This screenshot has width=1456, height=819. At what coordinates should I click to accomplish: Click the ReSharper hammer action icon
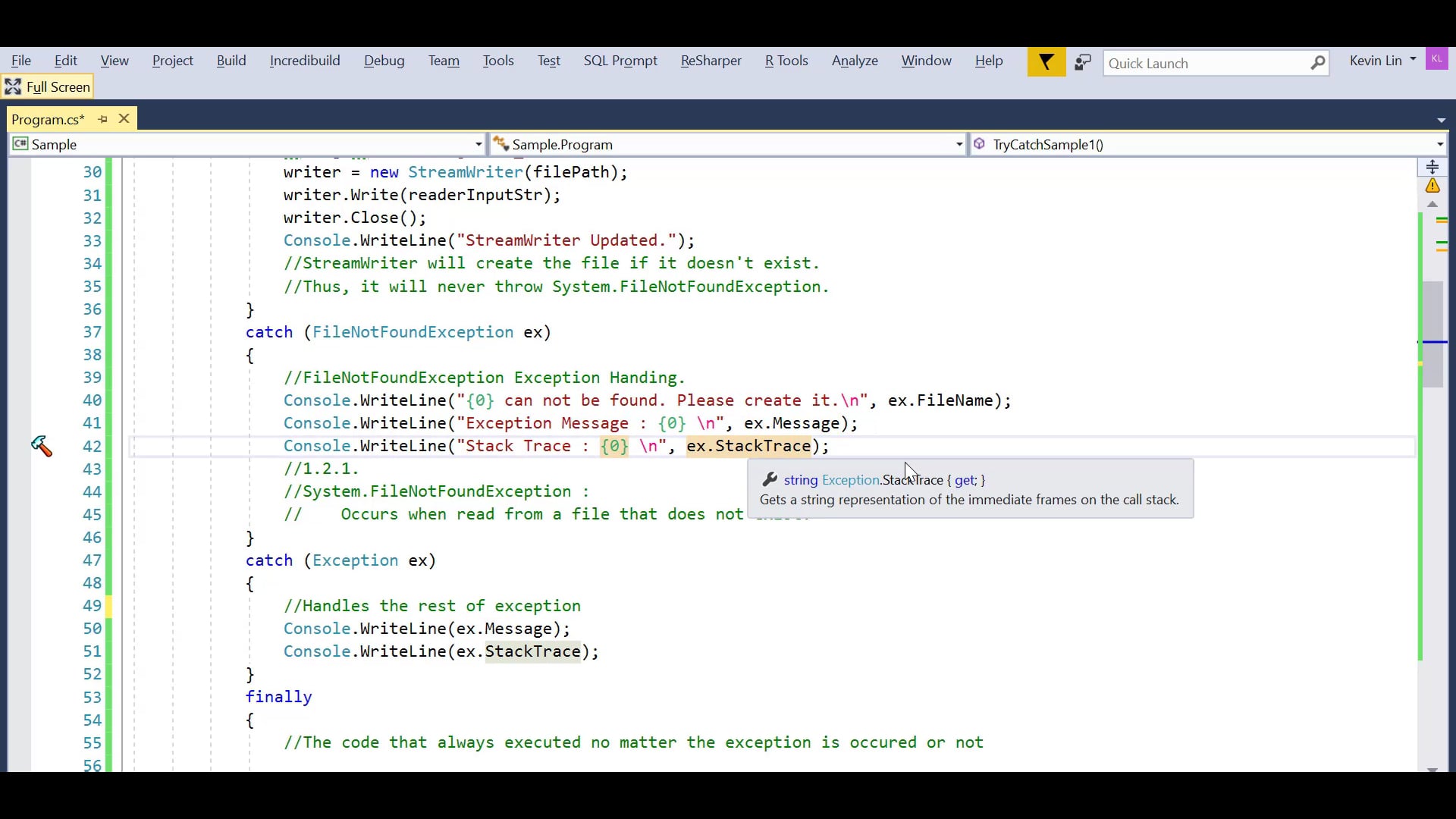tap(42, 447)
